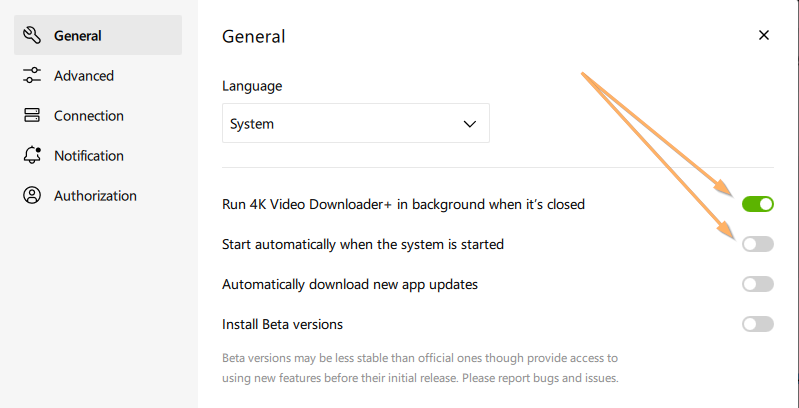Enable Install Beta versions switch
The height and width of the screenshot is (408, 799).
point(758,324)
